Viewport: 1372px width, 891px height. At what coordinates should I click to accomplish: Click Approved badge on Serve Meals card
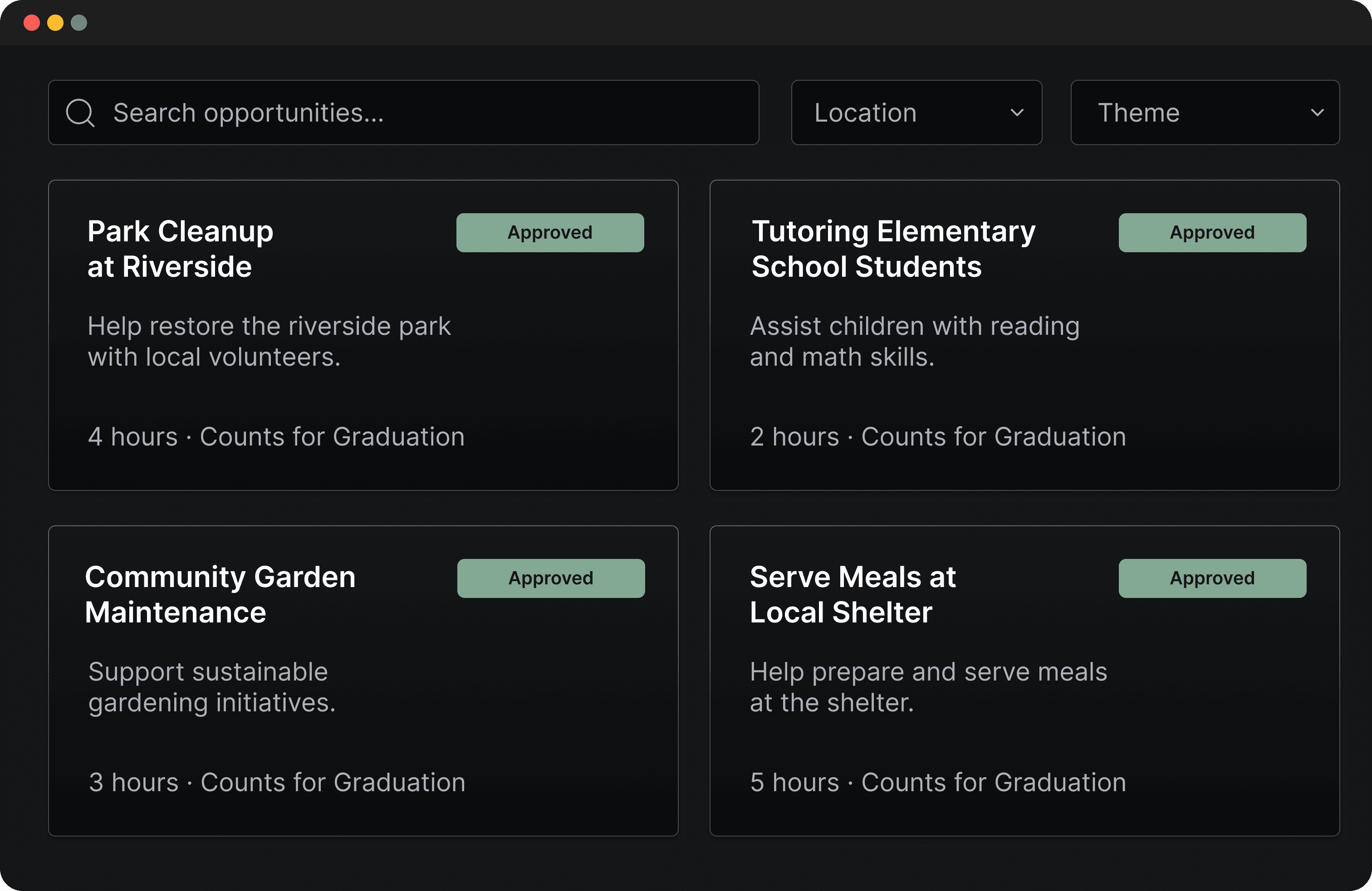click(x=1212, y=578)
